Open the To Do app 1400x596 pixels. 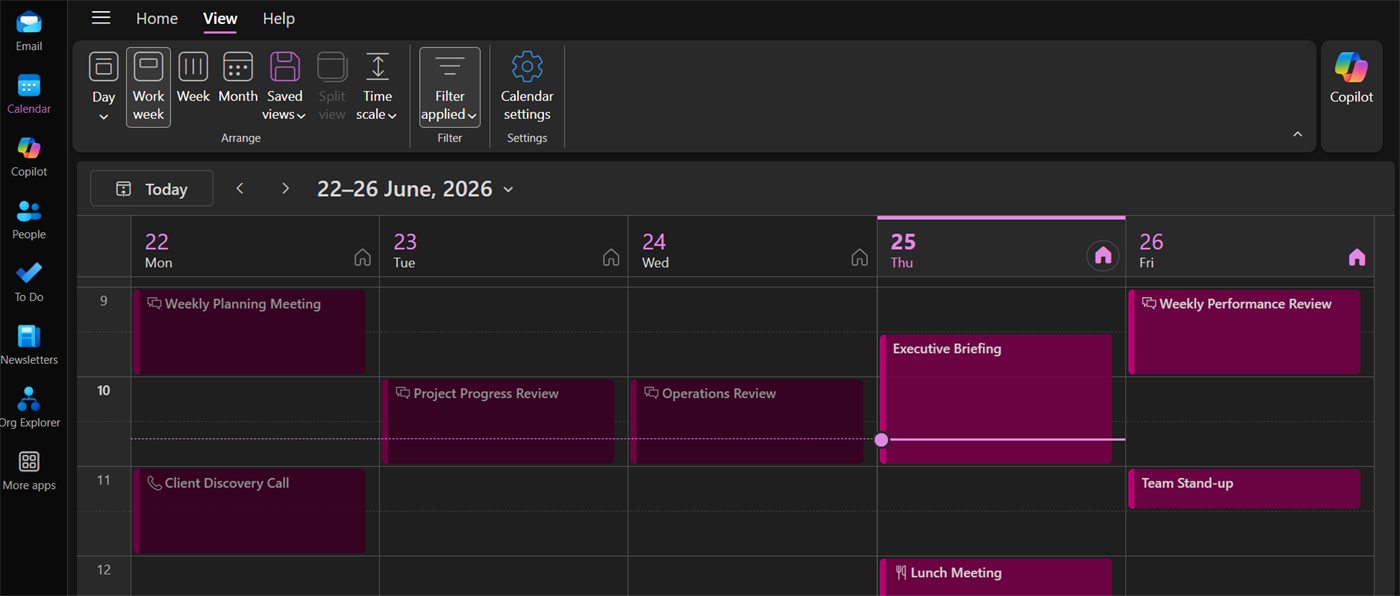tap(29, 283)
